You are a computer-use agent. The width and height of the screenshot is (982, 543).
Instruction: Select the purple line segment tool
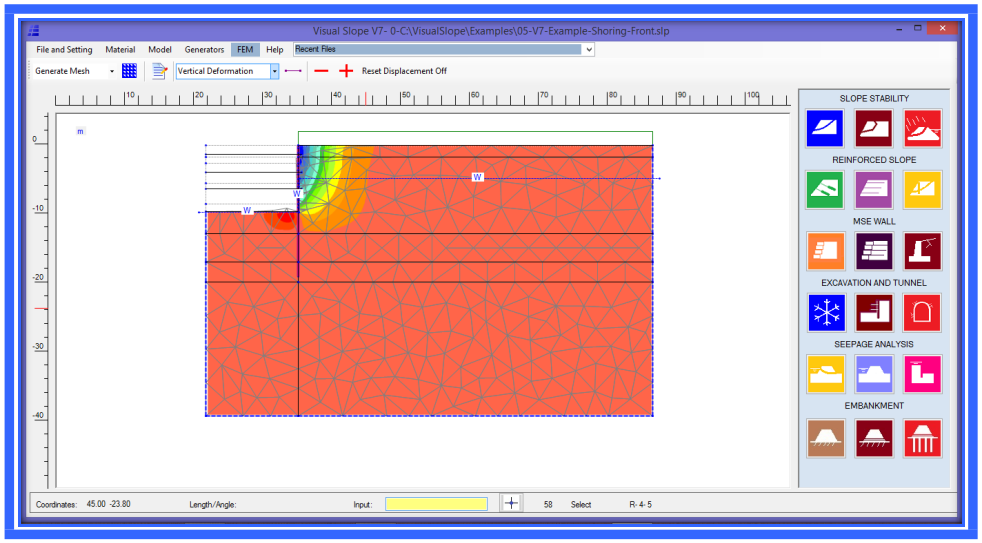click(293, 71)
